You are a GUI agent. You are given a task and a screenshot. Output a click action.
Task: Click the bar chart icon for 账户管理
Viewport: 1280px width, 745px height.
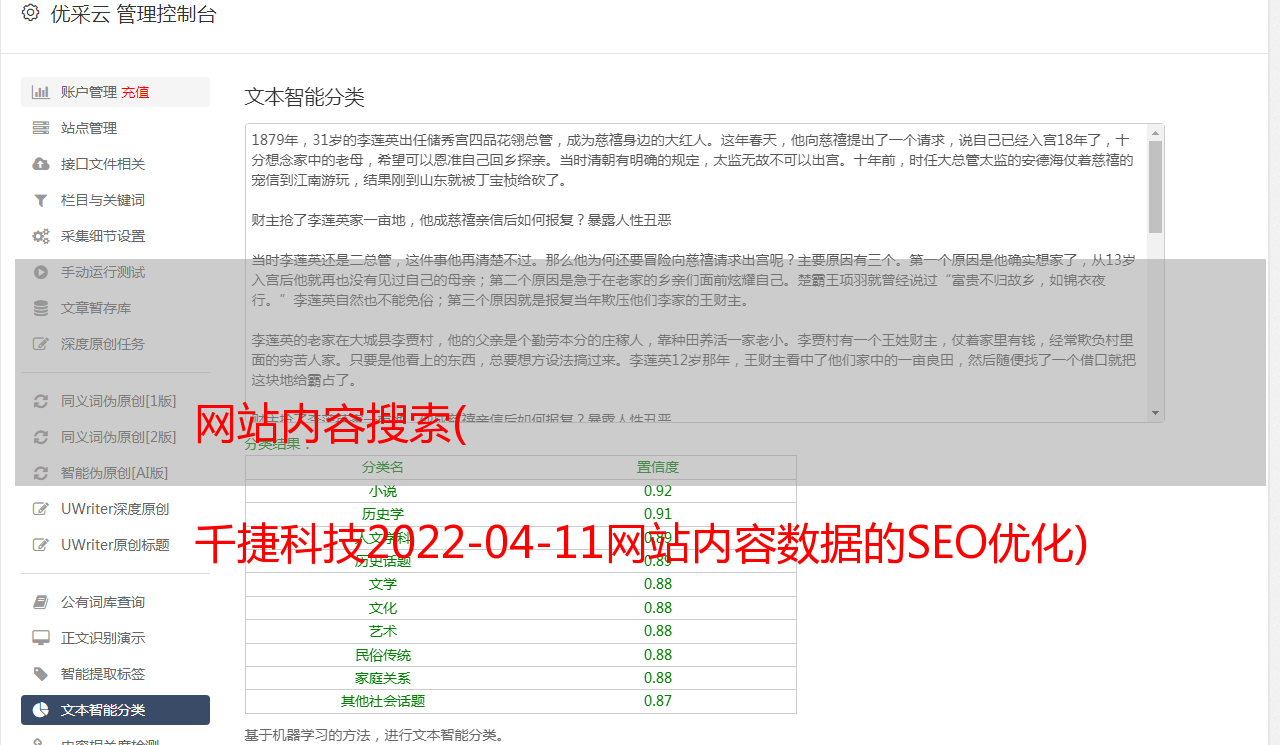pos(41,92)
